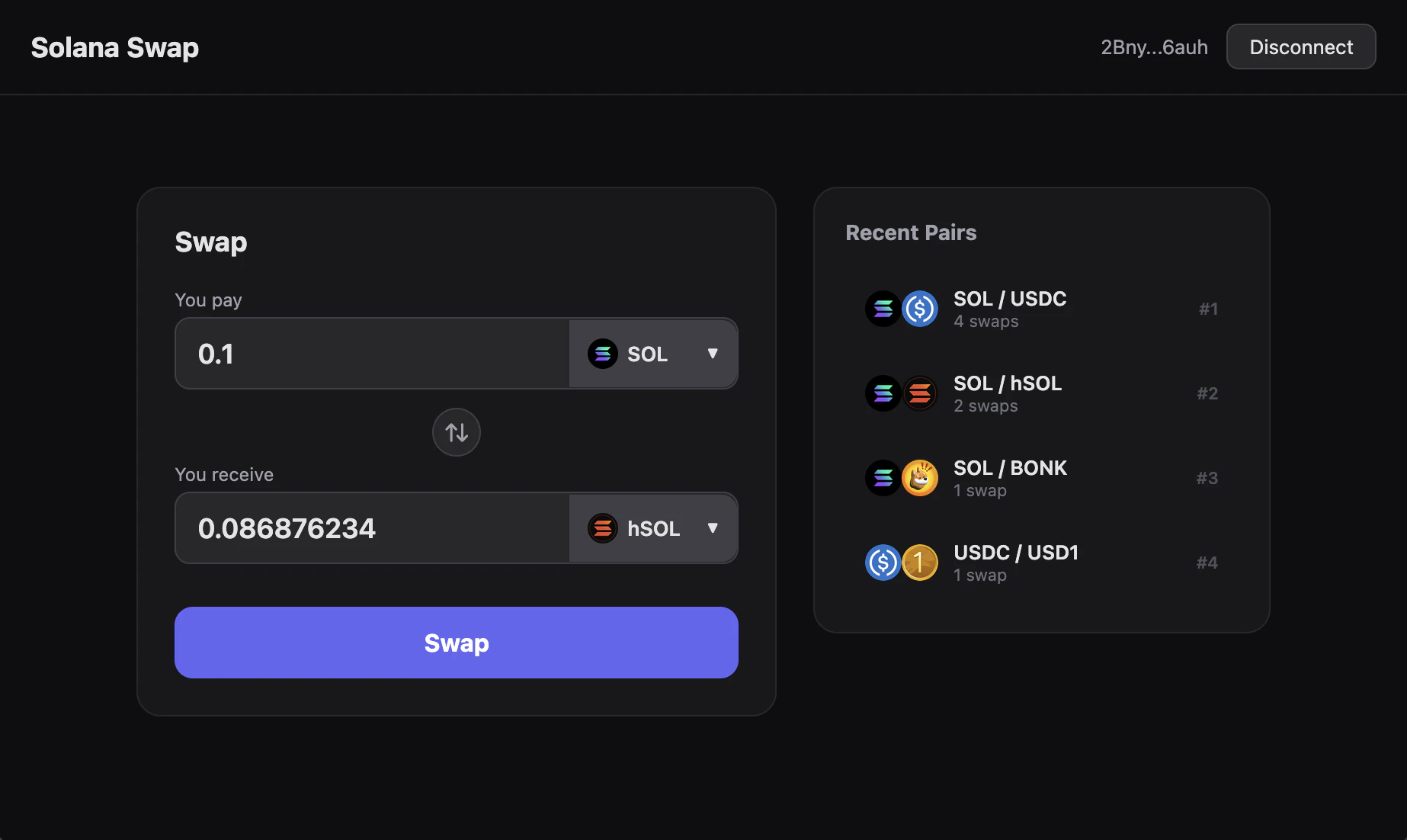1407x840 pixels.
Task: Click the dropdown chevron beside hSOL
Action: coord(713,527)
